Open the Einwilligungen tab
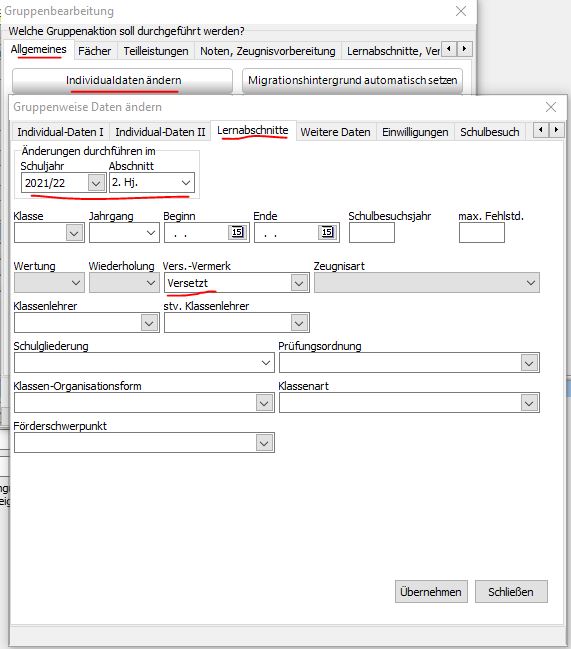 tap(415, 132)
